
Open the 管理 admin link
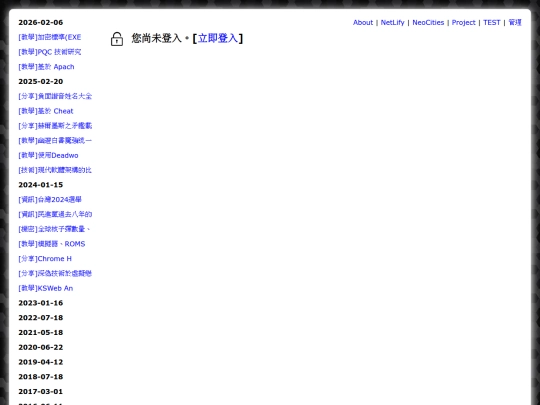[x=515, y=22]
